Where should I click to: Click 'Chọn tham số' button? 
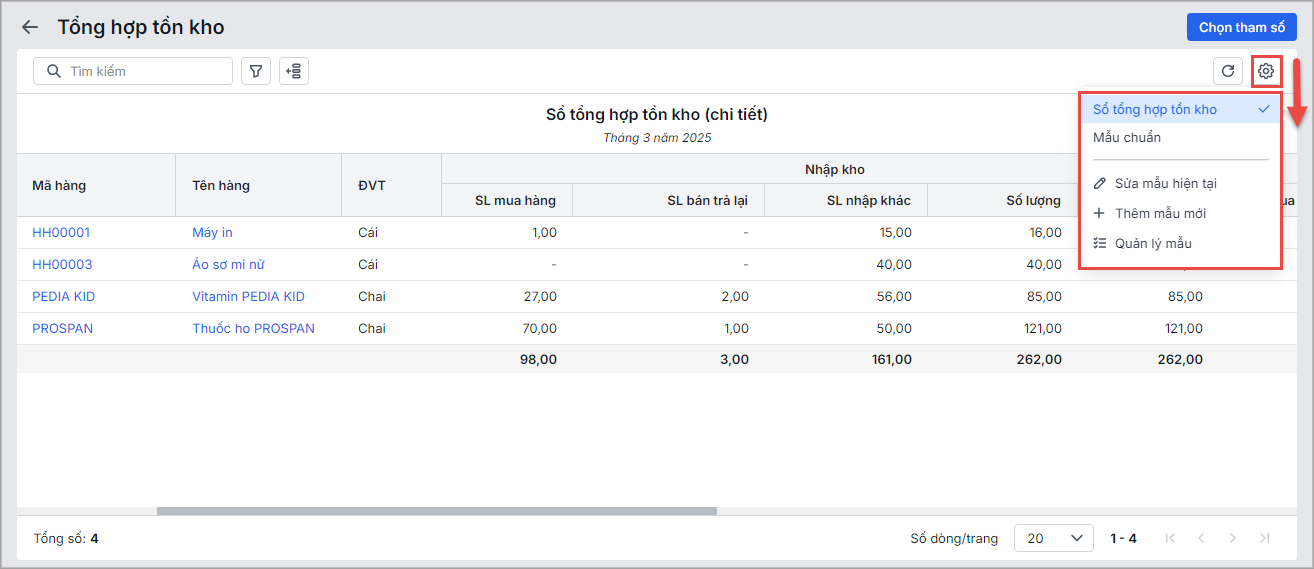click(x=1241, y=27)
